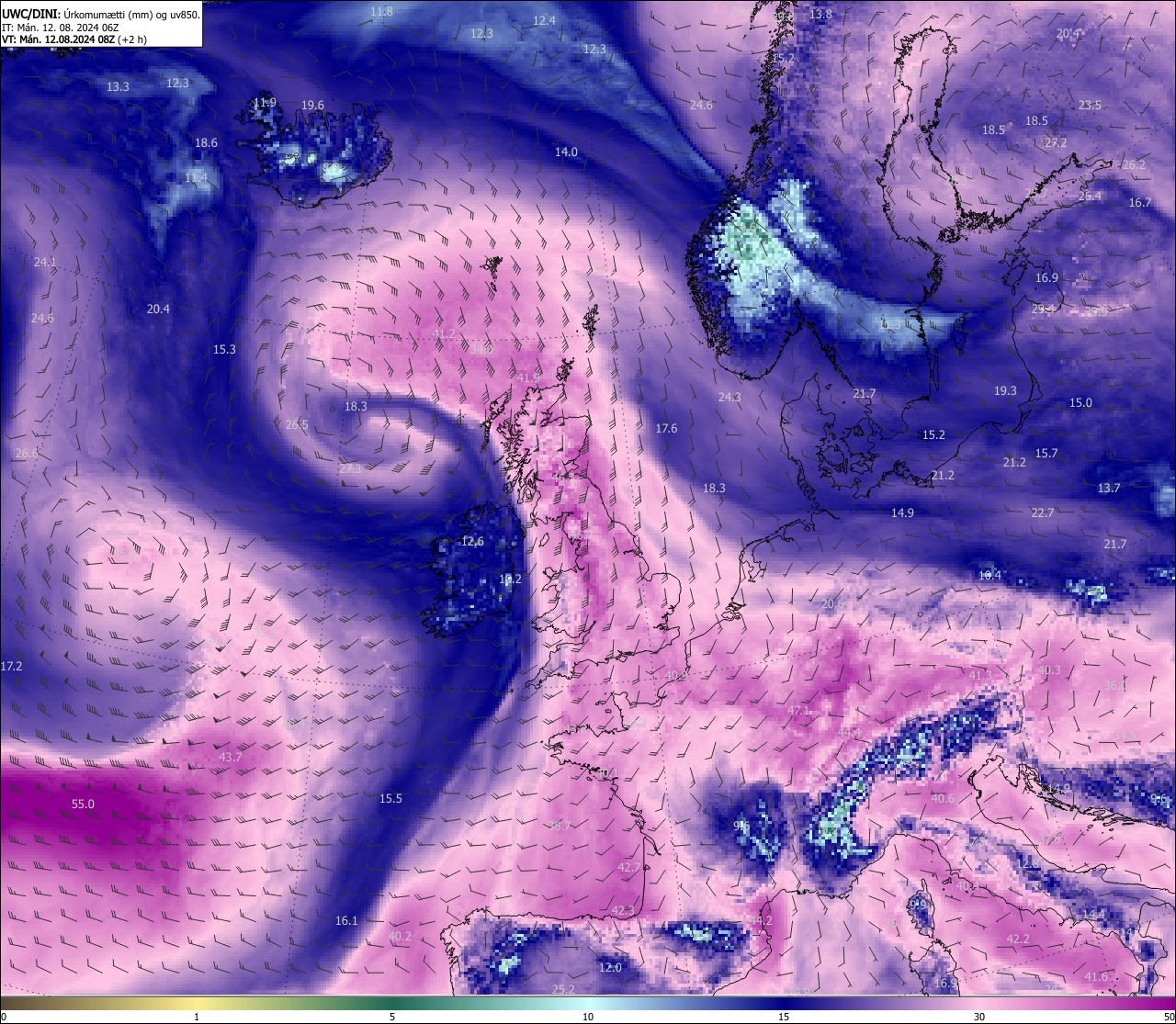Select the 40.2 value near Iberia
Screen dimensions: 1176x1024
click(400, 936)
